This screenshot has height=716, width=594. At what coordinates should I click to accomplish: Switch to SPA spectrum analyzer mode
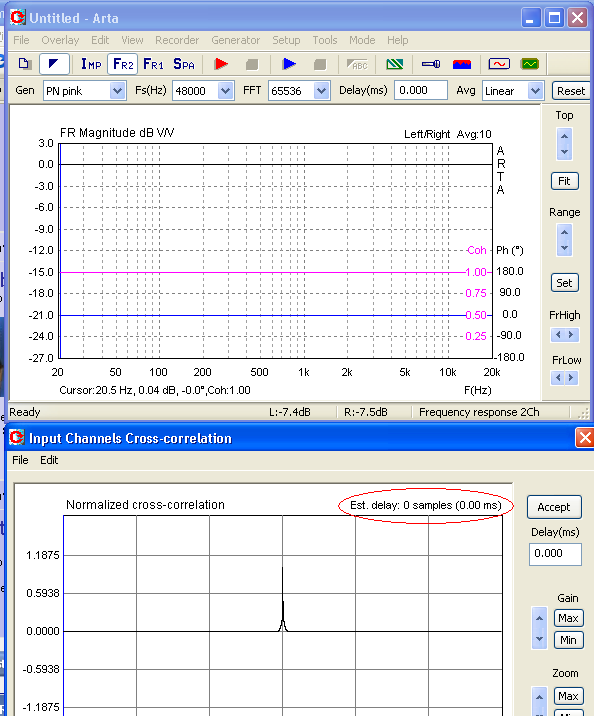(184, 64)
